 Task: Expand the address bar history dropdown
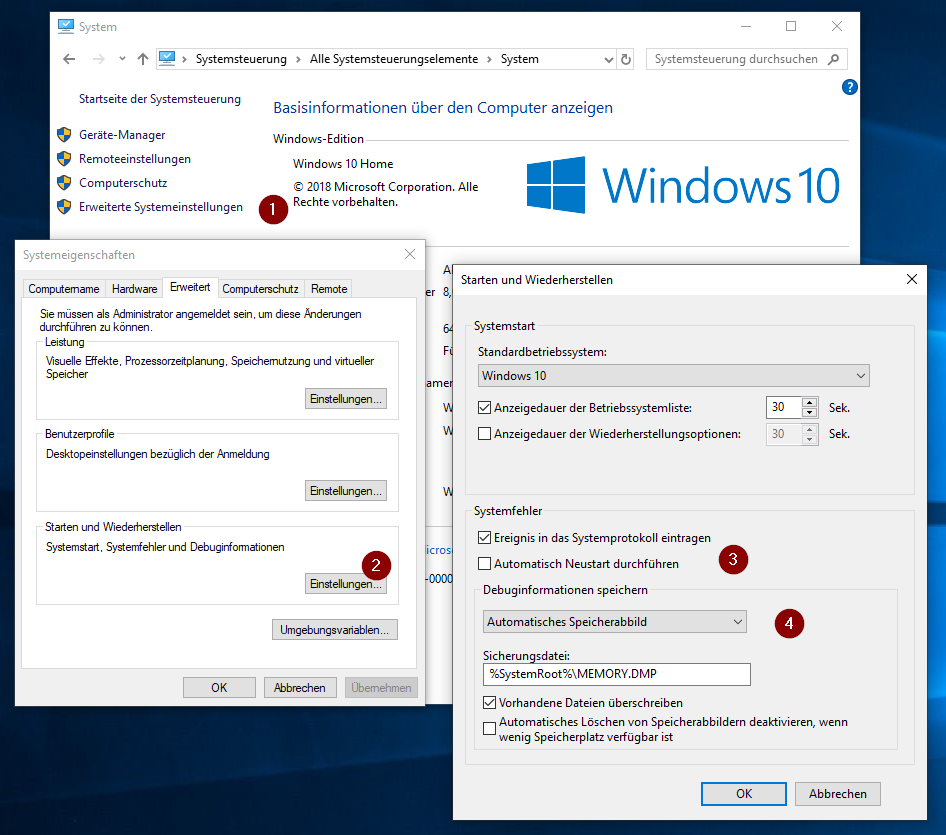pos(609,60)
